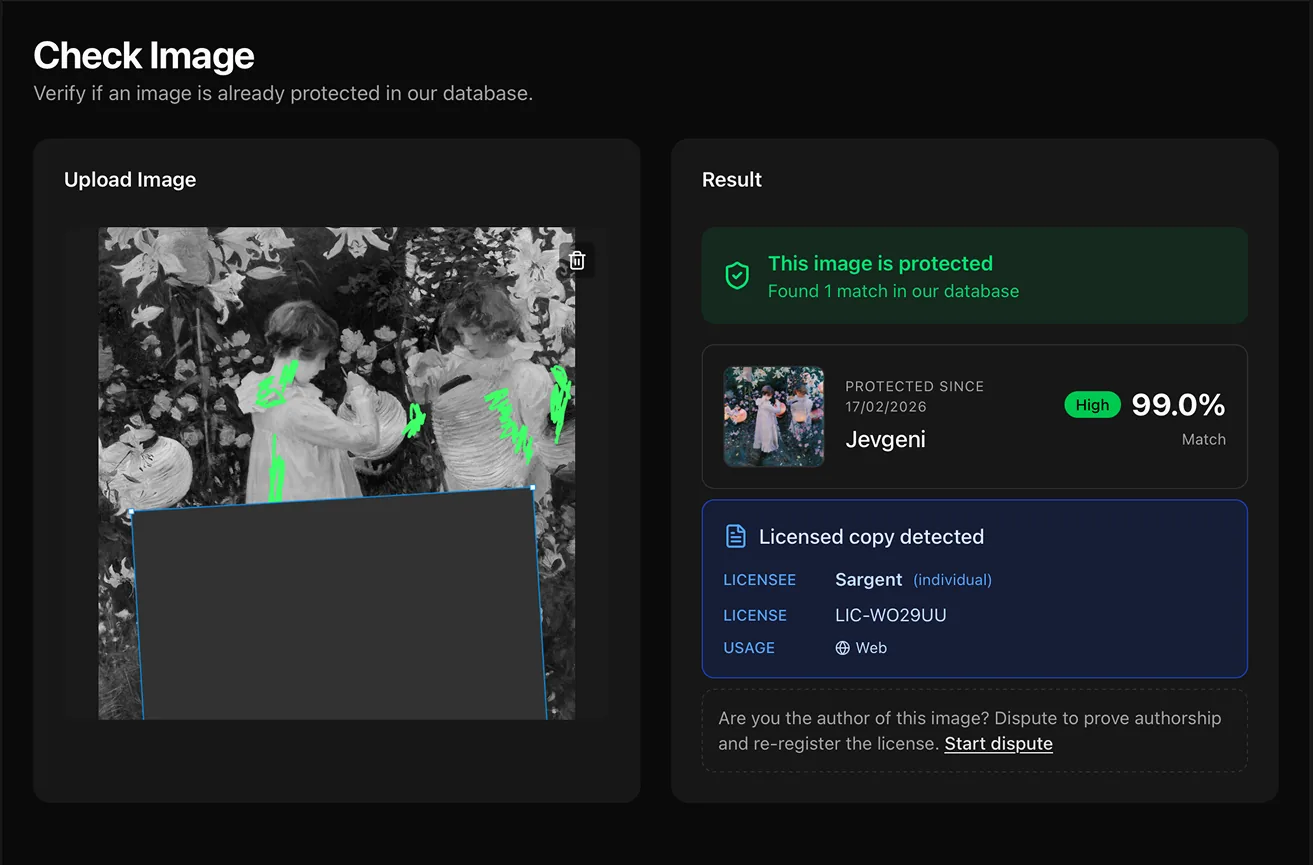Viewport: 1313px width, 865px height.
Task: Delete the uploaded image with the trash icon
Action: (577, 261)
